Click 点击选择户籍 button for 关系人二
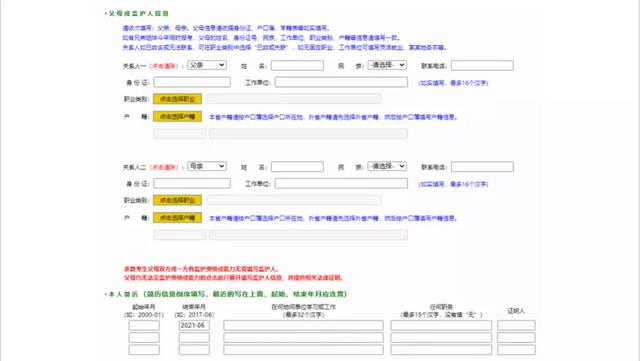The image size is (640, 361). click(x=178, y=218)
